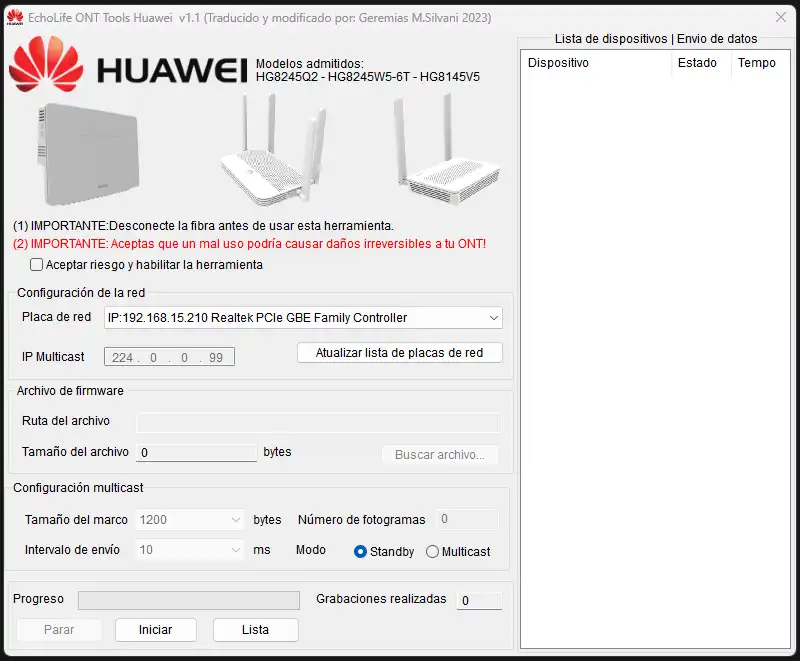Screen dimensions: 800x661
Task: Expand the Tamaño del marco combo box
Action: (189, 520)
